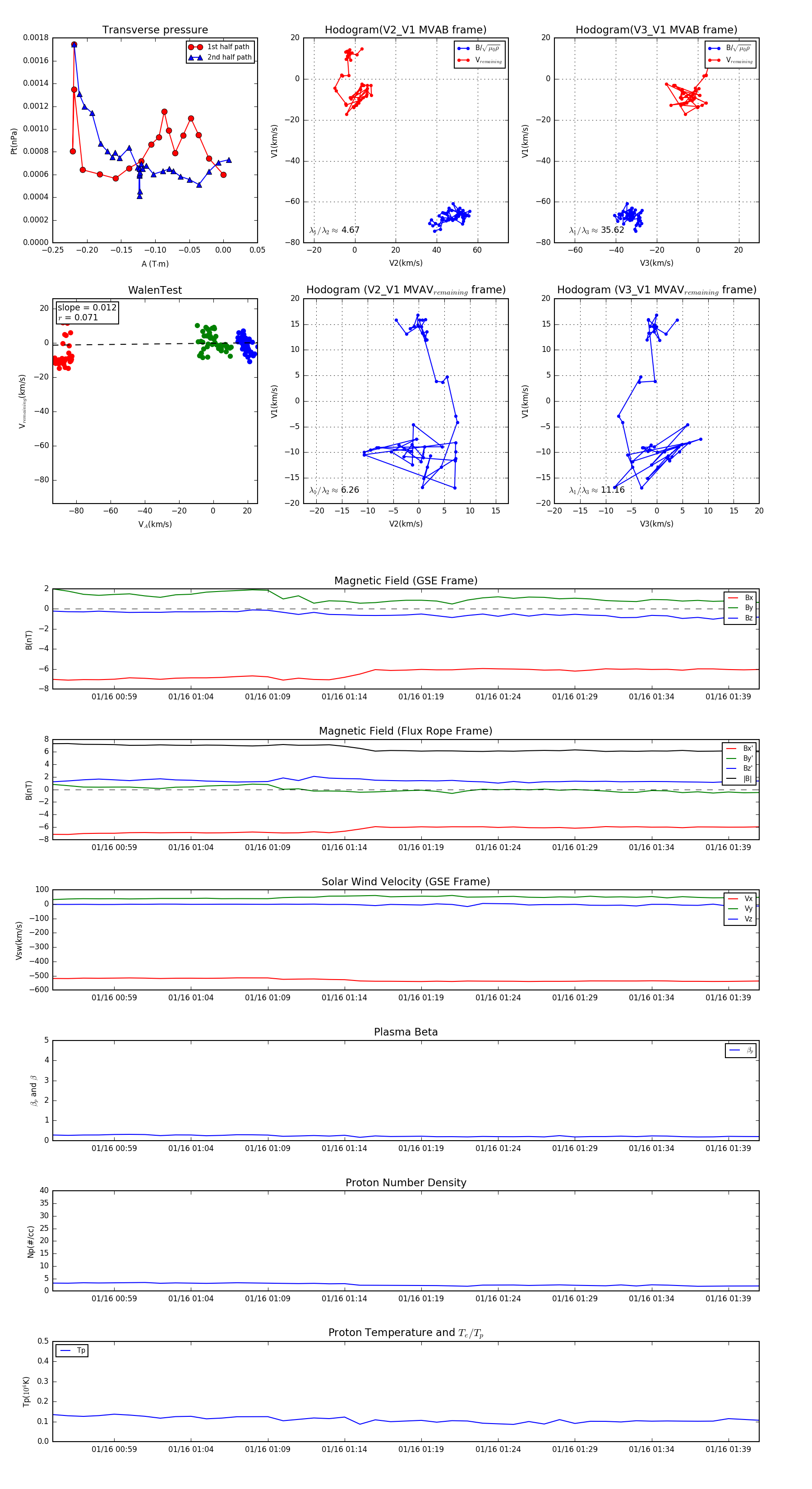Click the 'Hodogram(V3_V1 MVAB frame)' title
The image size is (812, 1489).
[x=656, y=29]
